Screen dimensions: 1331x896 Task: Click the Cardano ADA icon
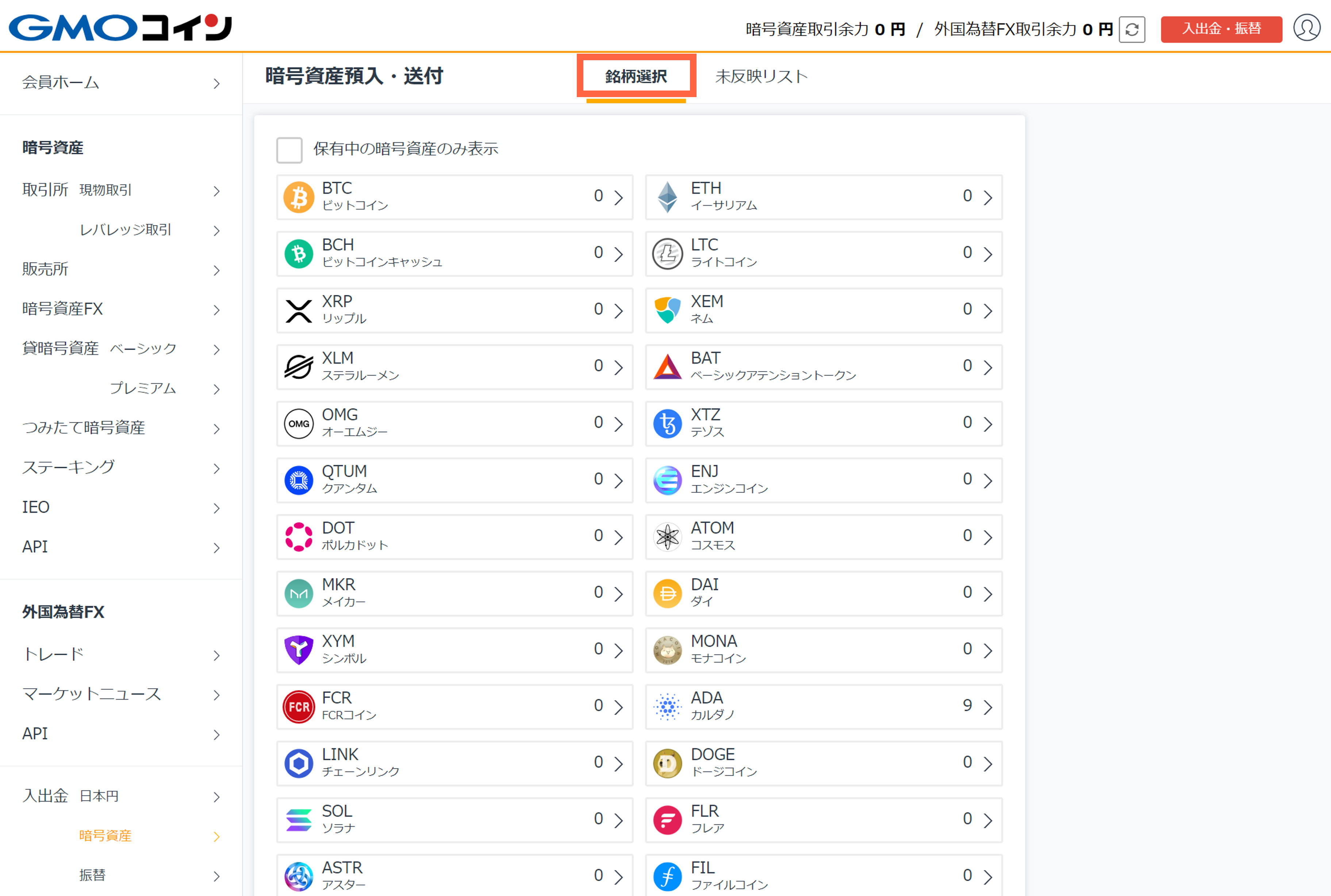point(667,706)
